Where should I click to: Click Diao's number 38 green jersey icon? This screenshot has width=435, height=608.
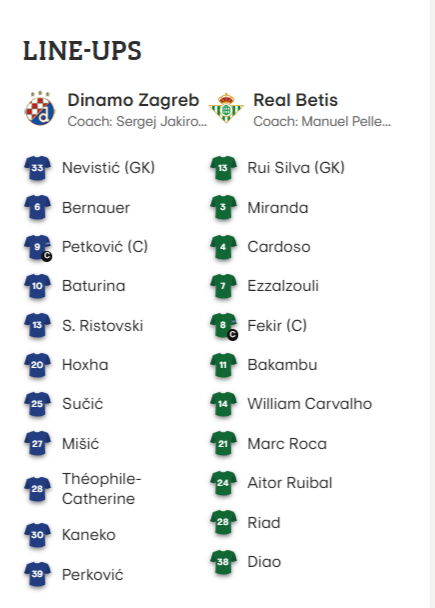[223, 562]
